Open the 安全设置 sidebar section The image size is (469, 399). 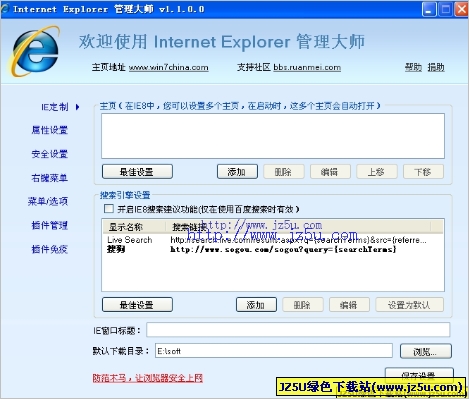[x=50, y=154]
